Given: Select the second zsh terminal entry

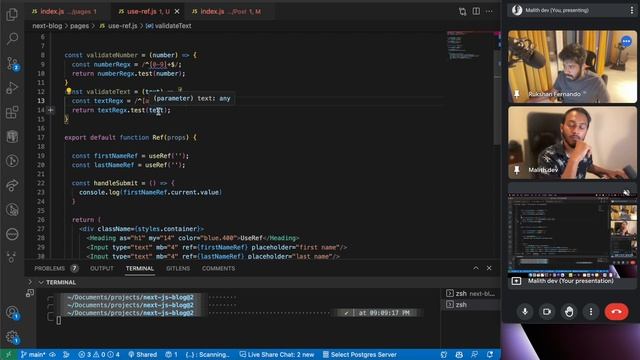Looking at the screenshot, I should click(x=471, y=304).
